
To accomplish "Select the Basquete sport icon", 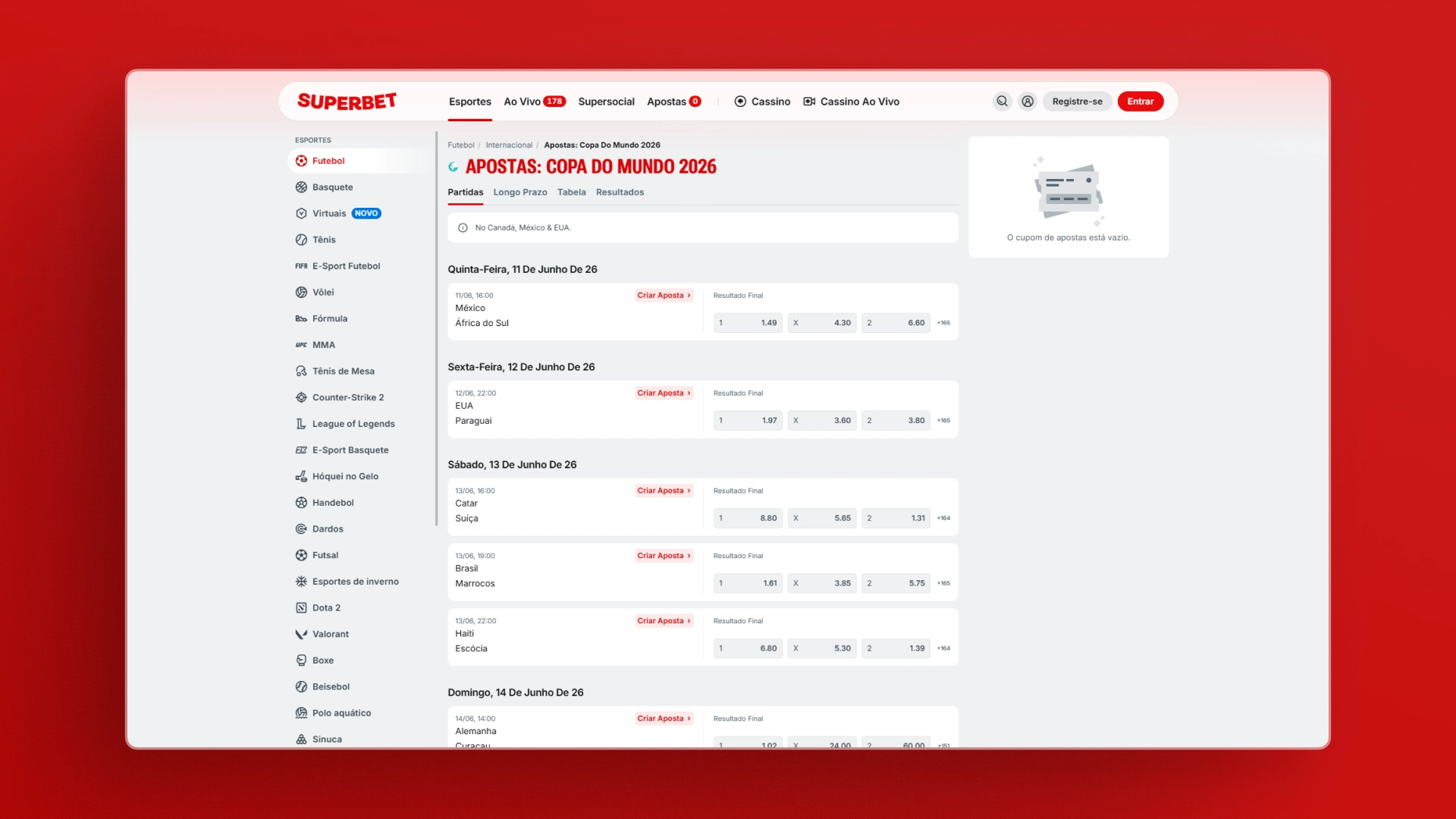I will tap(301, 187).
